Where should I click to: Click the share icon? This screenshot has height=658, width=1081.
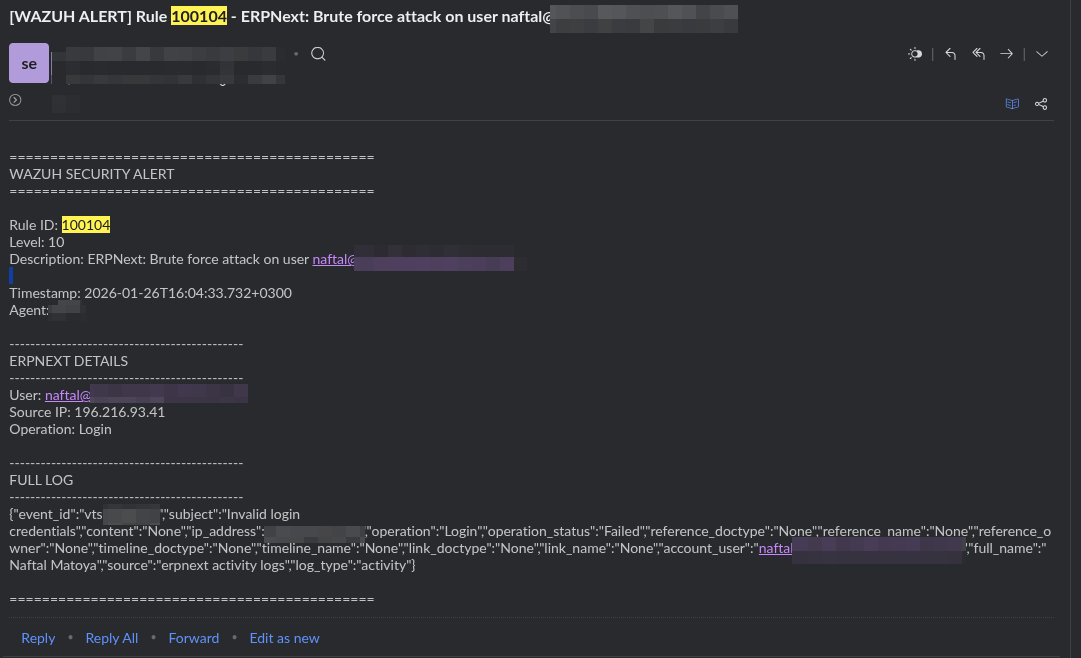(1041, 104)
